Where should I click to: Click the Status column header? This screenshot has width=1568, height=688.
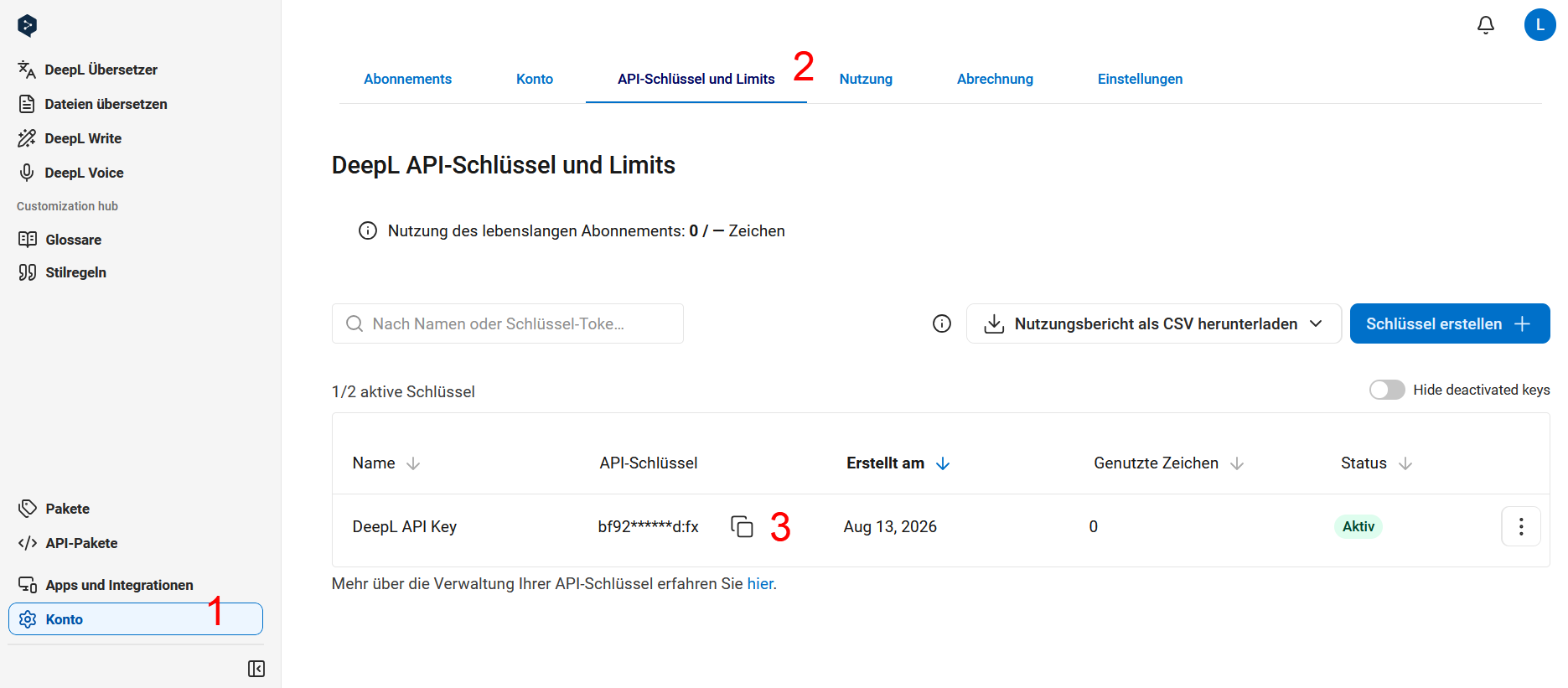pyautogui.click(x=1364, y=463)
